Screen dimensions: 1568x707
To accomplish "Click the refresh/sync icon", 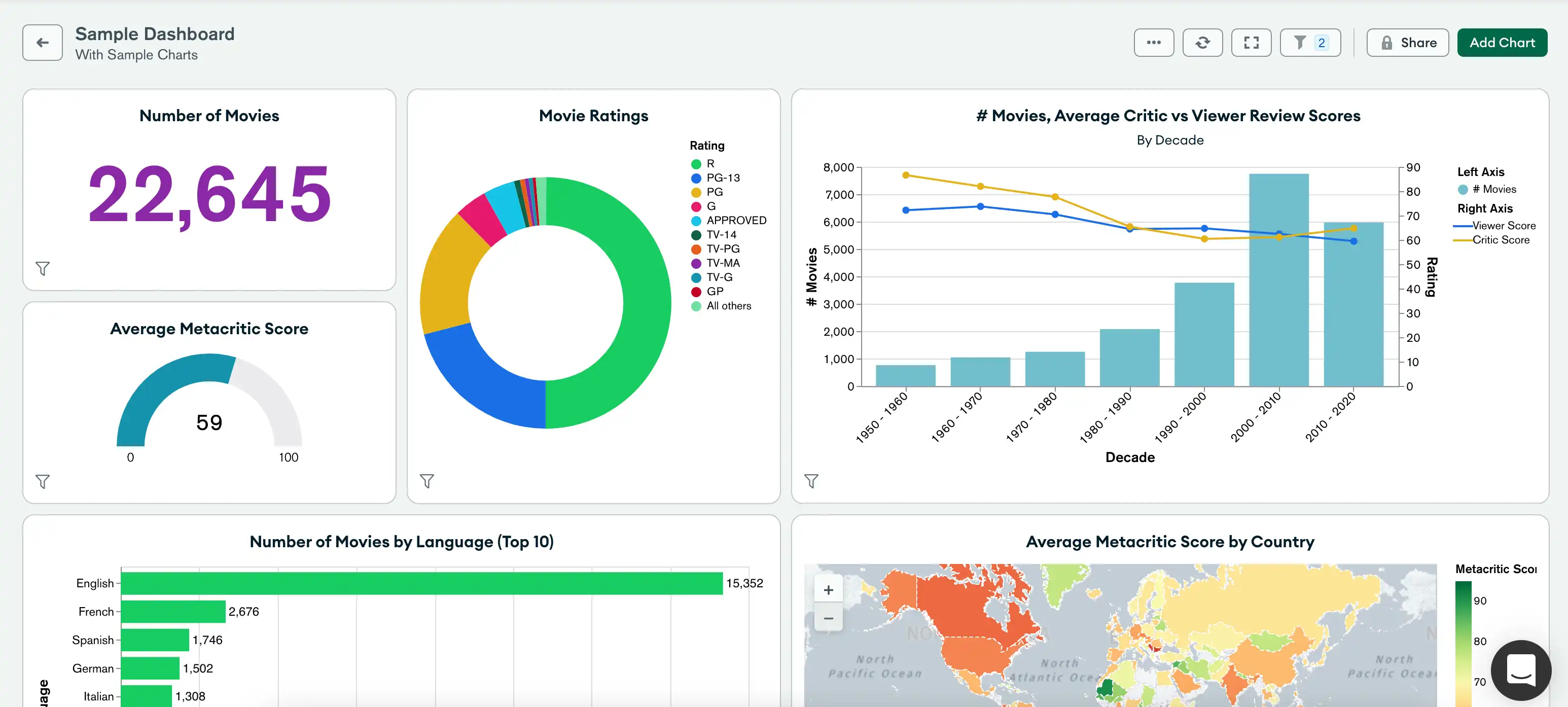I will 1203,41.
